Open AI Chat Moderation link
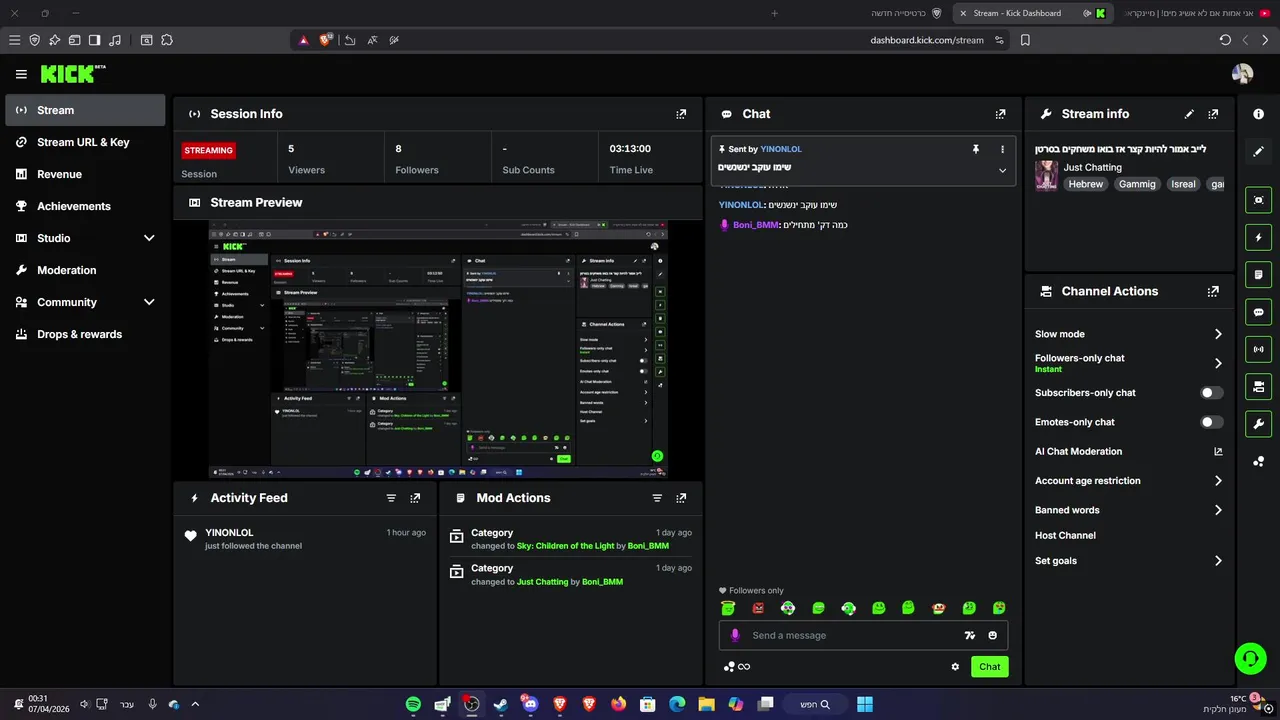 pyautogui.click(x=1129, y=452)
